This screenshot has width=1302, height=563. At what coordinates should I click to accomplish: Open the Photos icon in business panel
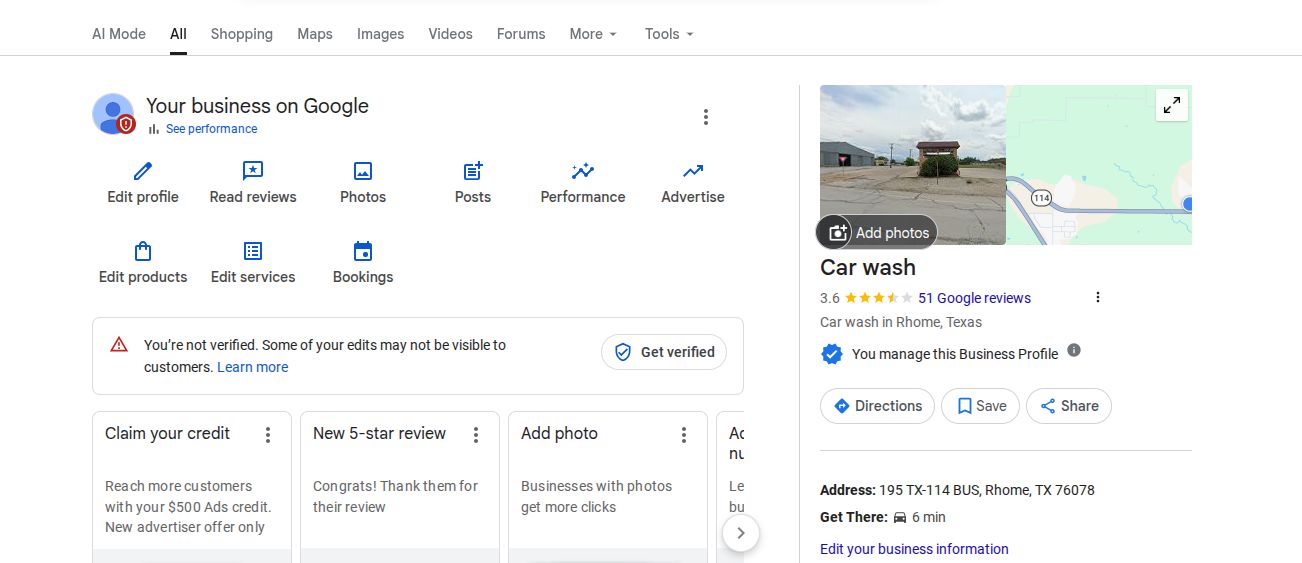(x=363, y=171)
